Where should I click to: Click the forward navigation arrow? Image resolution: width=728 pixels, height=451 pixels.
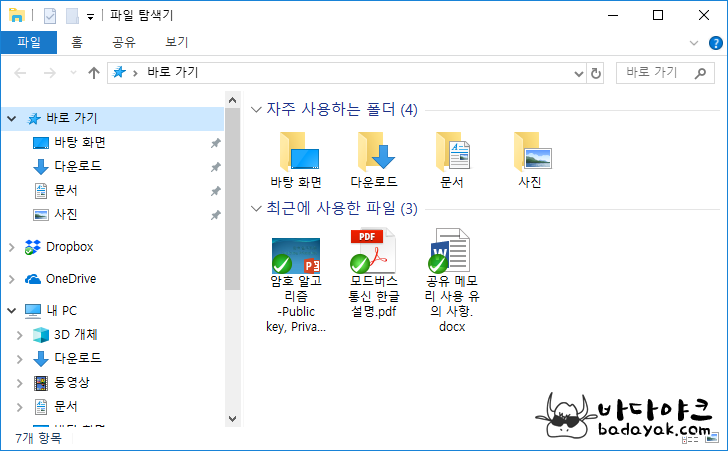coord(50,73)
